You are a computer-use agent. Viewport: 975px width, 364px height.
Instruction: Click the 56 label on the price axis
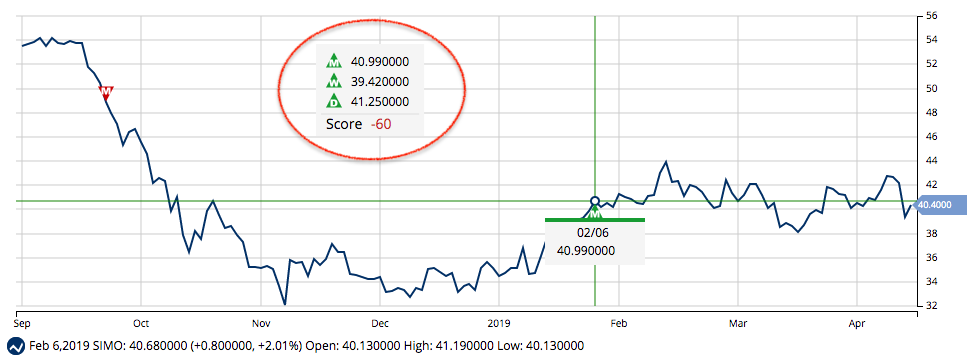(930, 16)
